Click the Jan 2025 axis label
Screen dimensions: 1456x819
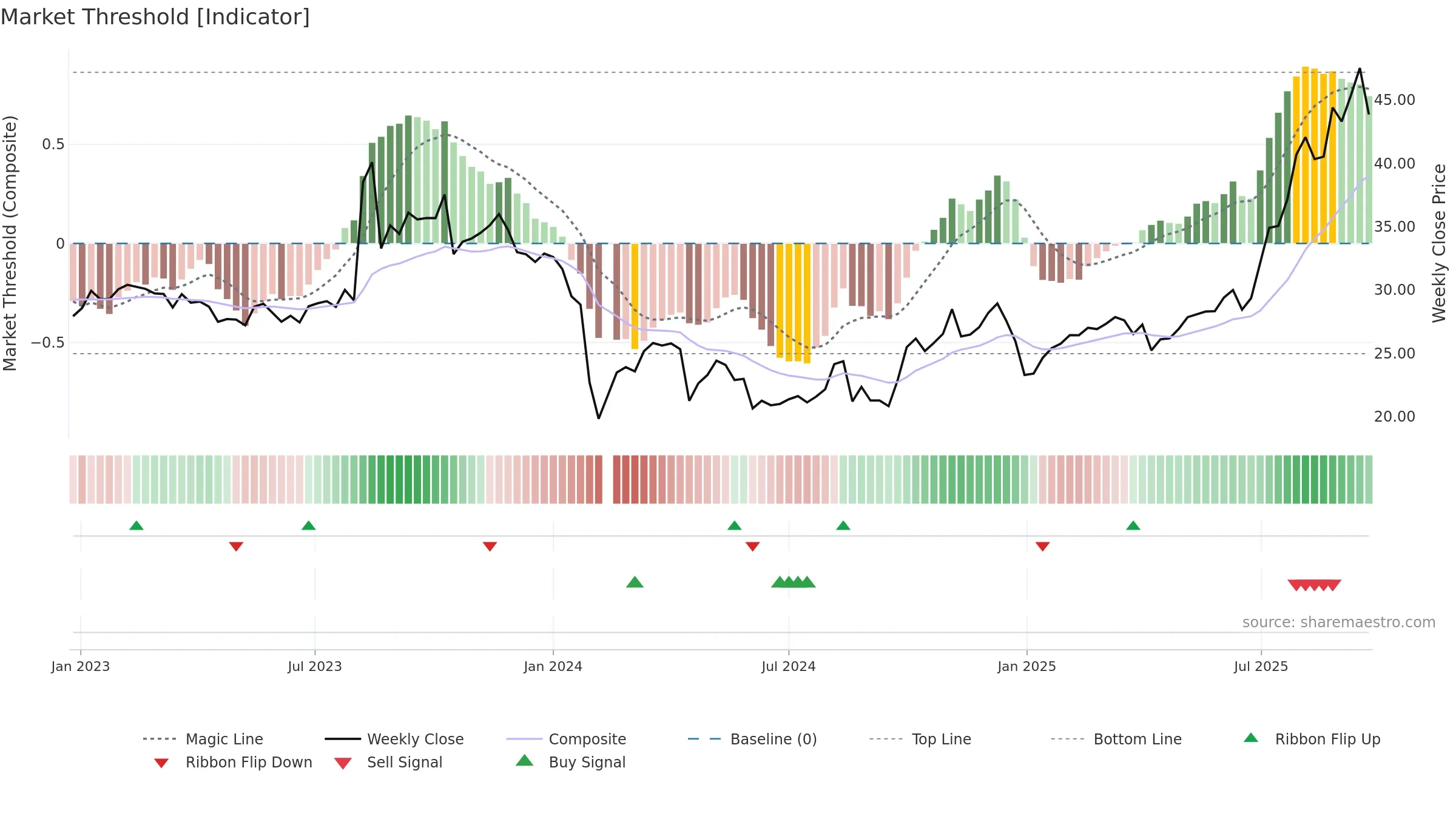pos(1027,667)
